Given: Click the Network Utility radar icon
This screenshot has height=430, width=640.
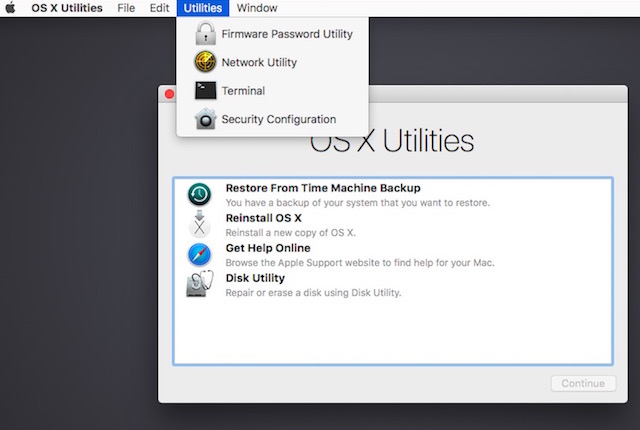Looking at the screenshot, I should click(x=205, y=62).
